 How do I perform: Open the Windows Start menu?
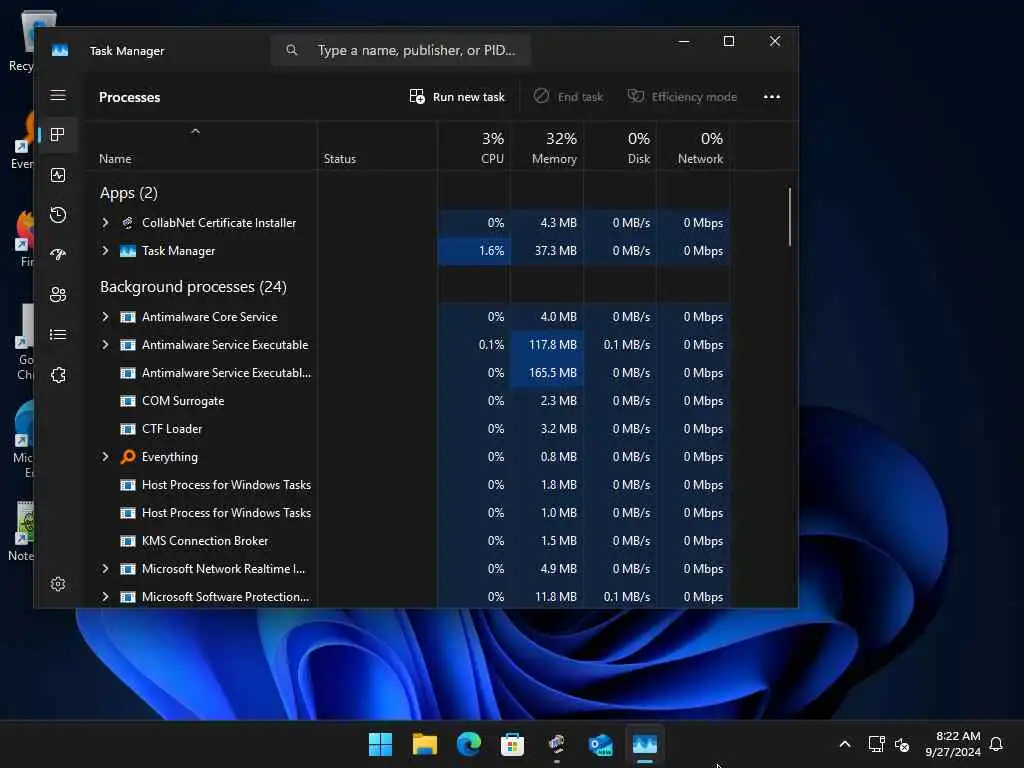pos(380,744)
